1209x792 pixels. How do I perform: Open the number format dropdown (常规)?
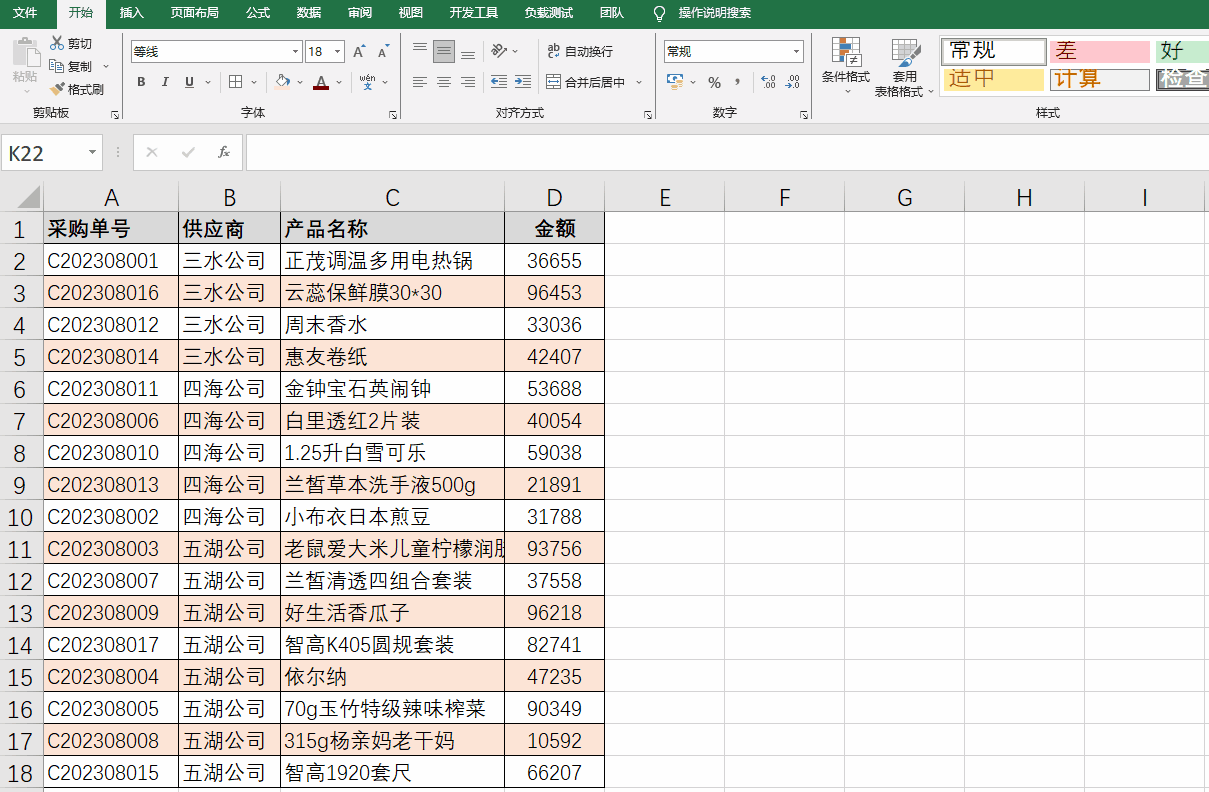click(x=797, y=51)
